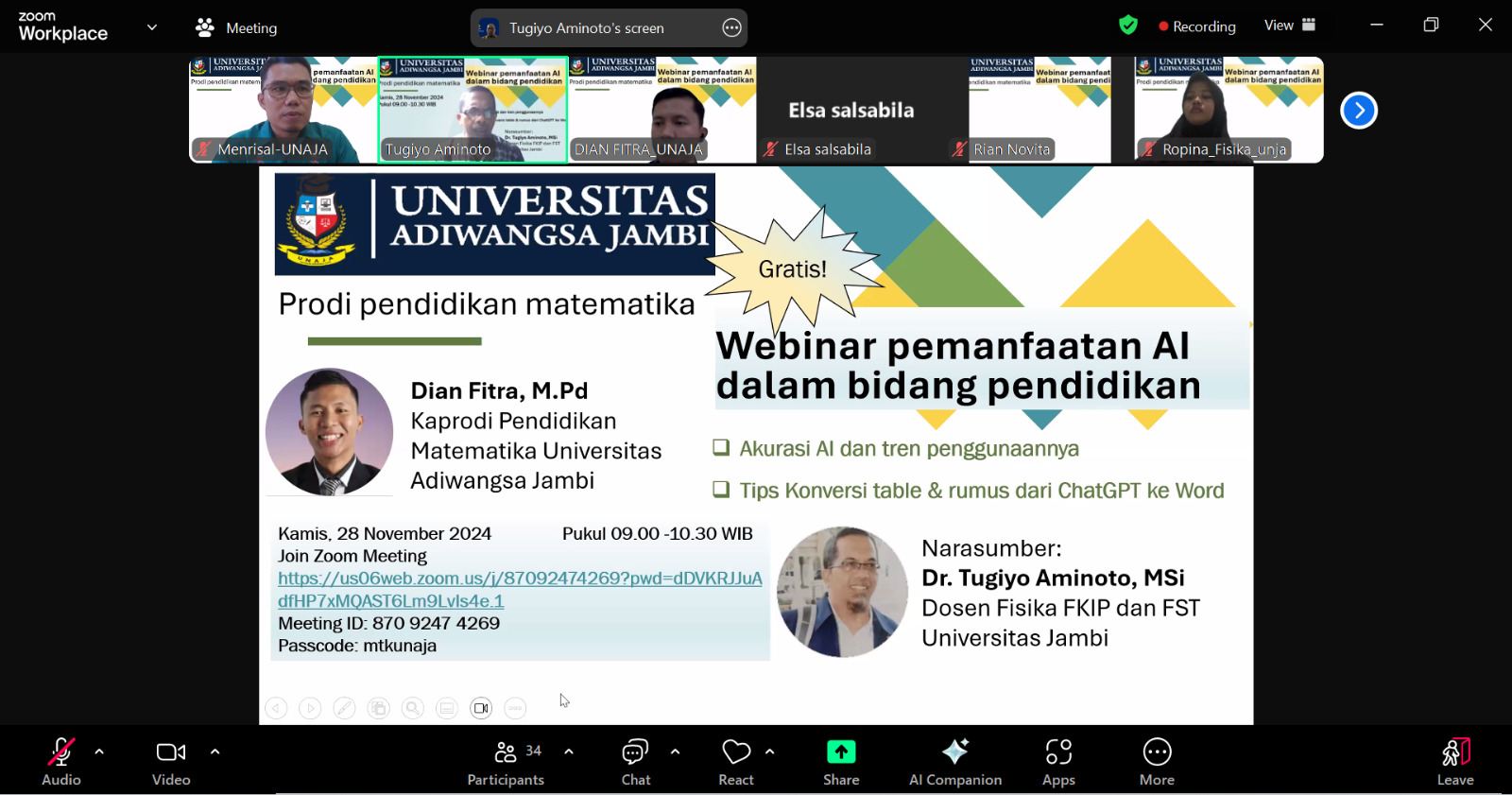1512x795 pixels.
Task: Click the Recording indicator
Action: pyautogui.click(x=1197, y=26)
